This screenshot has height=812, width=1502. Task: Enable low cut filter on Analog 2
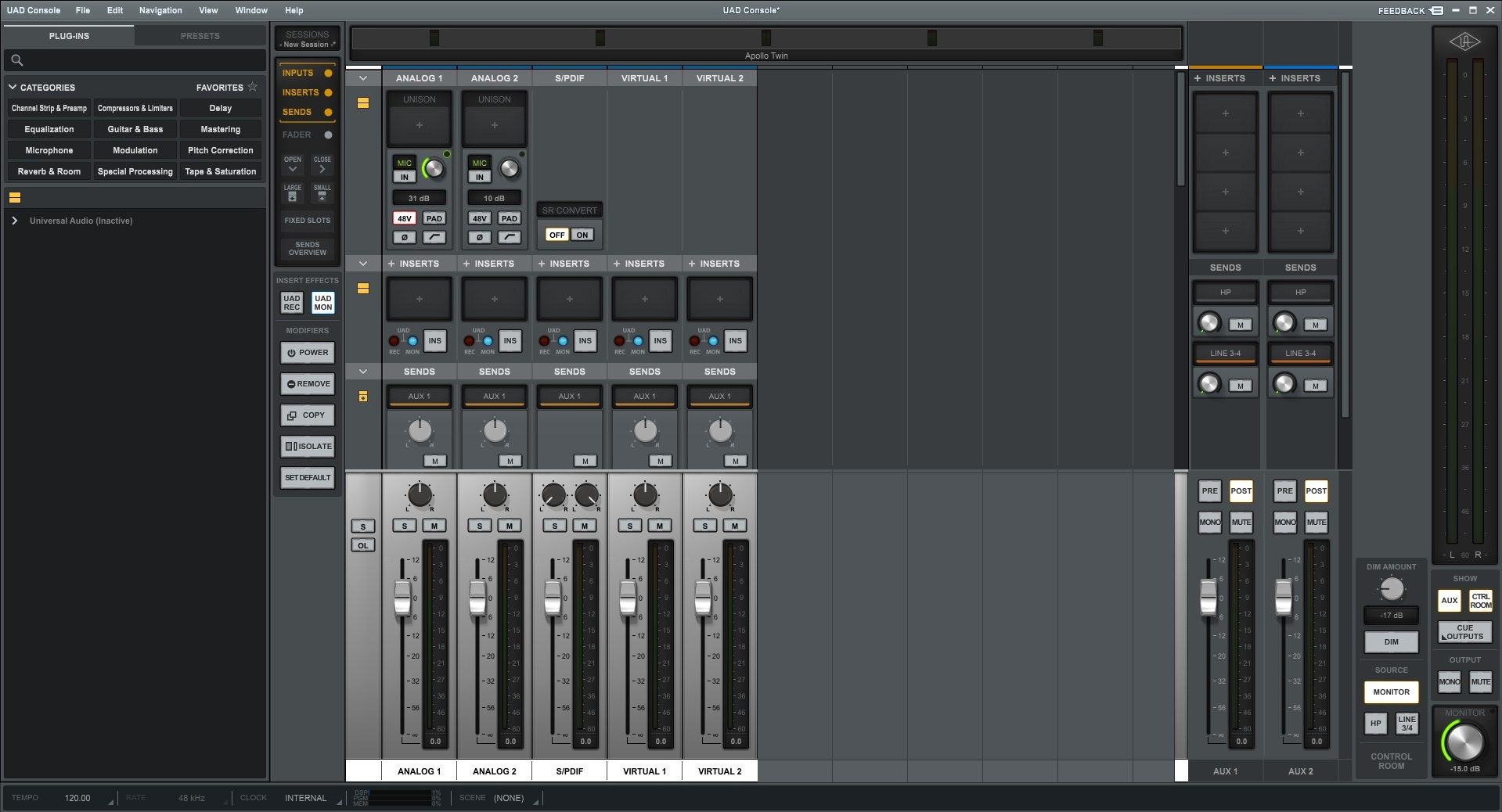click(x=509, y=237)
